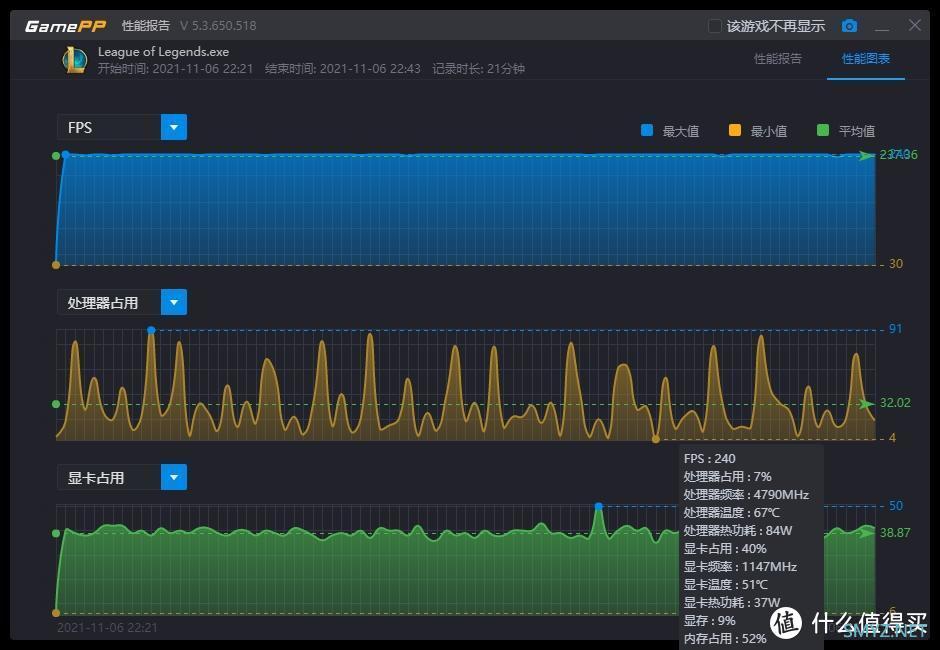Viewport: 940px width, 650px height.
Task: Click the tooltip line FPS : 240
Action: click(x=709, y=458)
